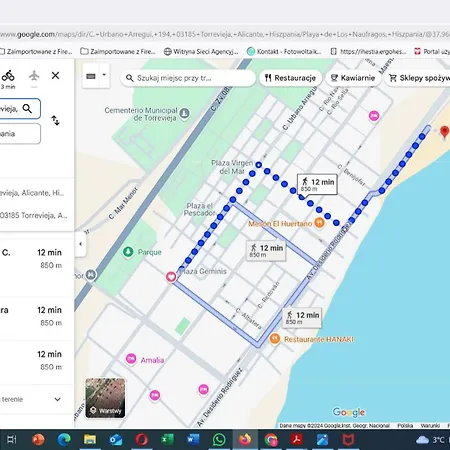Open the menu dropdown arrow on the map

click(104, 75)
